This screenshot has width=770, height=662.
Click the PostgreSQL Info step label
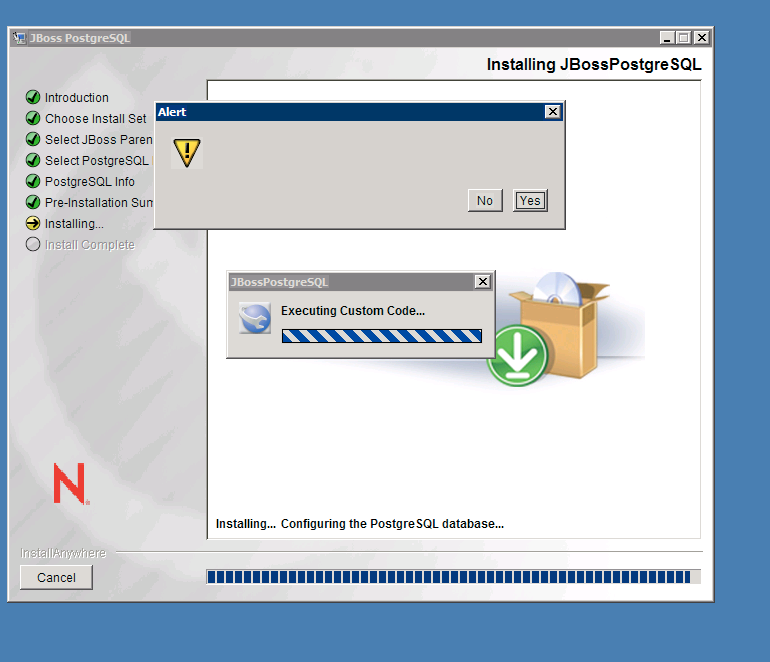point(90,182)
